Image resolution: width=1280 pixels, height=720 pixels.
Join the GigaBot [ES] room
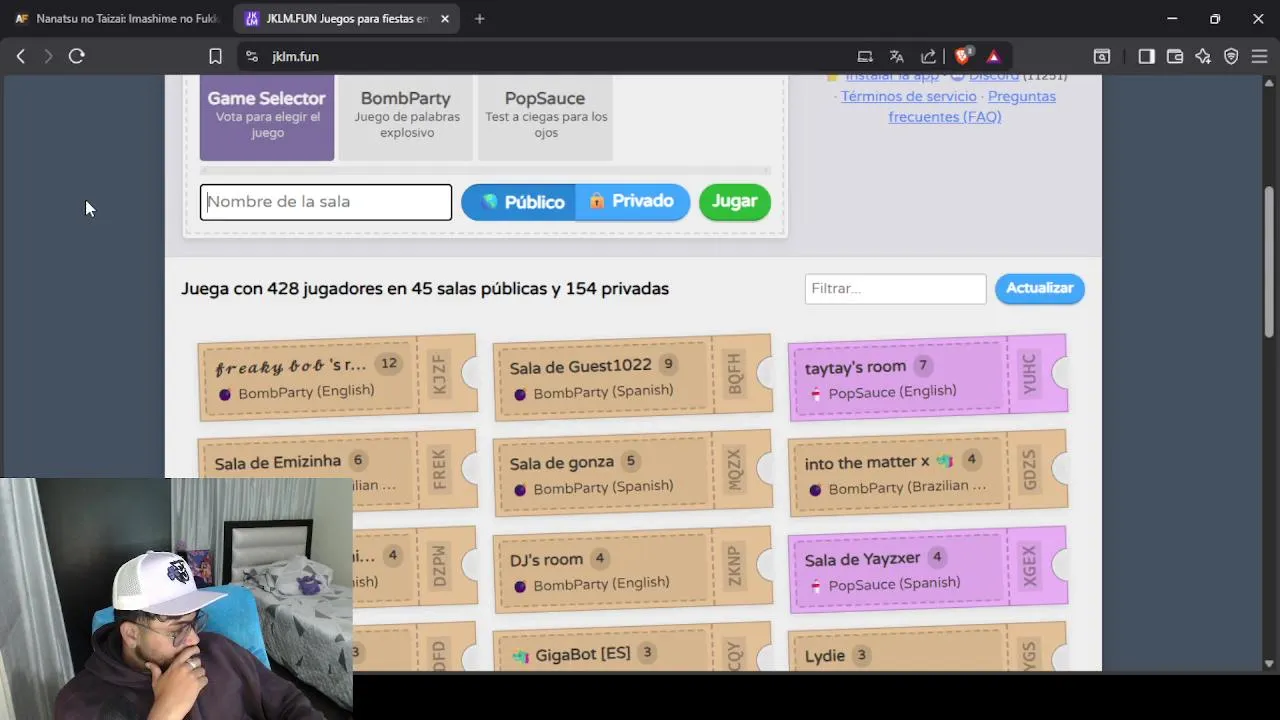(x=632, y=647)
